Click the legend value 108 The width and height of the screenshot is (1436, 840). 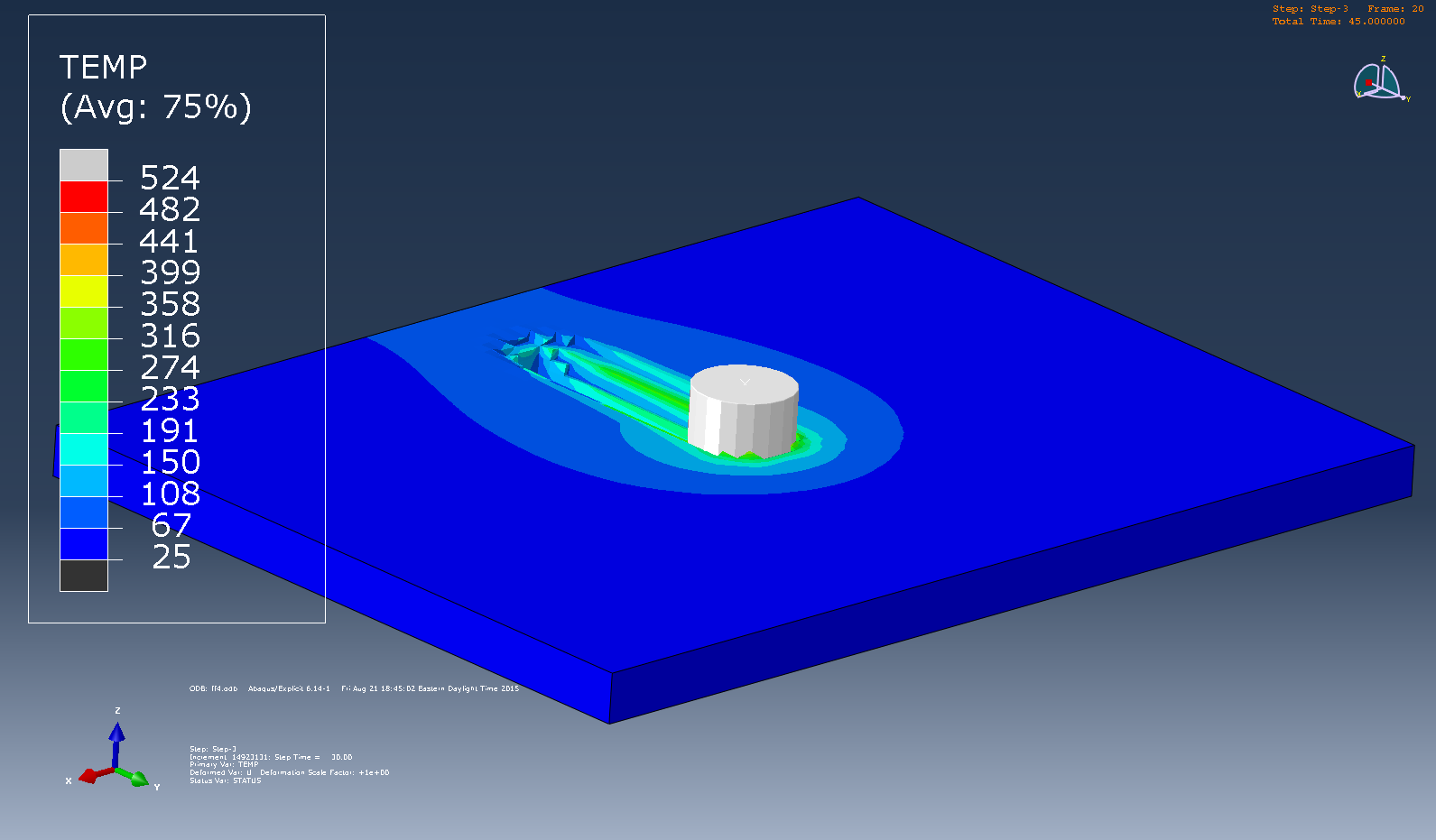[x=170, y=494]
